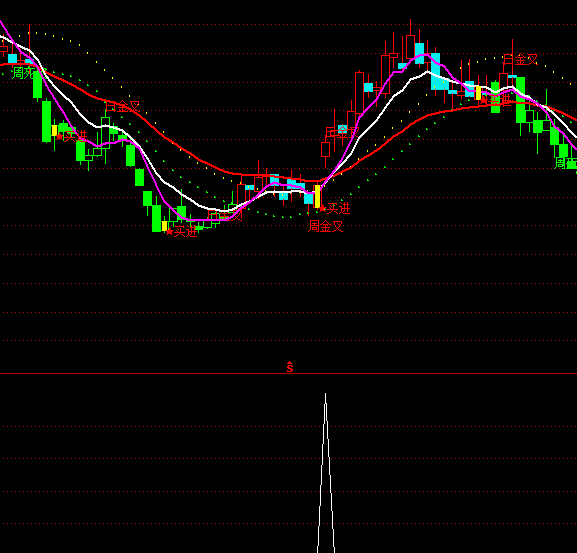Click the 日金叉 label on the left downtrend
Image resolution: width=577 pixels, height=553 pixels.
point(123,107)
